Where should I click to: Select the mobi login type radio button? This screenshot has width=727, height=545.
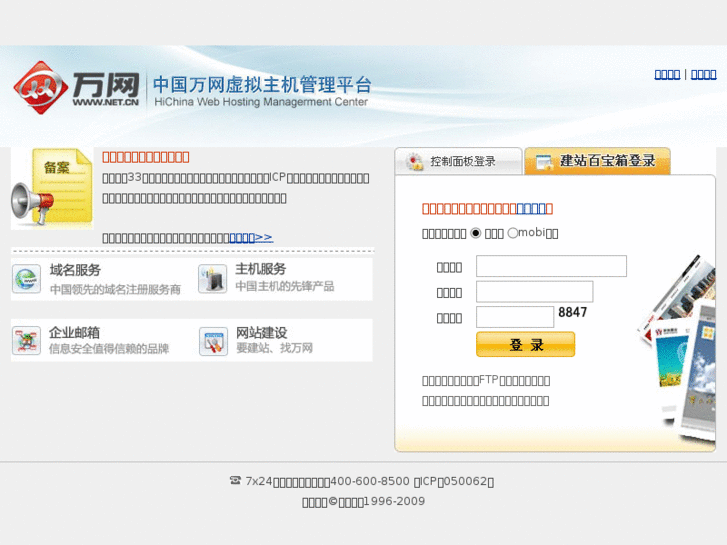pos(512,233)
